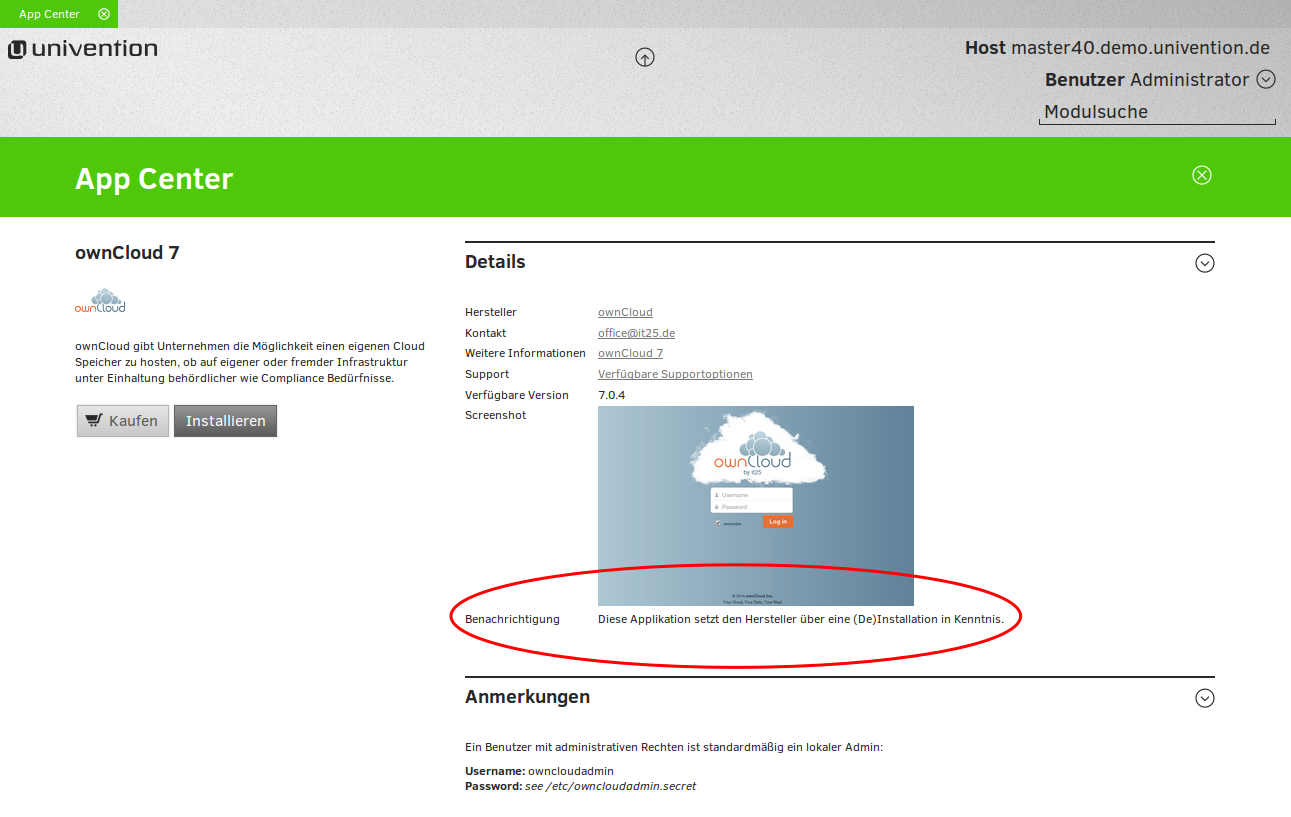Close the App Center tab with its X icon

point(104,14)
